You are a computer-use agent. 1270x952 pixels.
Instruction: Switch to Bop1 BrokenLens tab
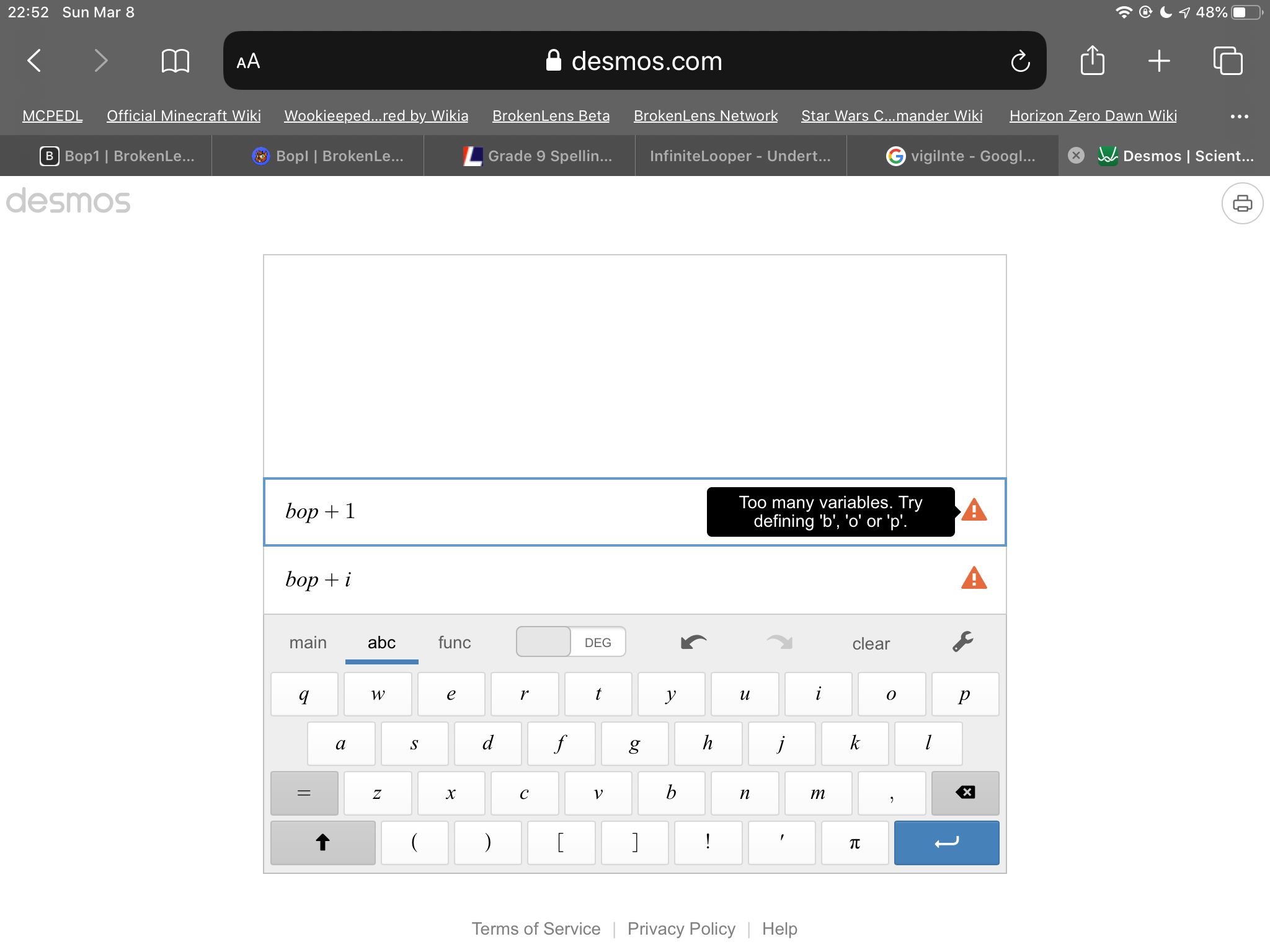(x=106, y=156)
